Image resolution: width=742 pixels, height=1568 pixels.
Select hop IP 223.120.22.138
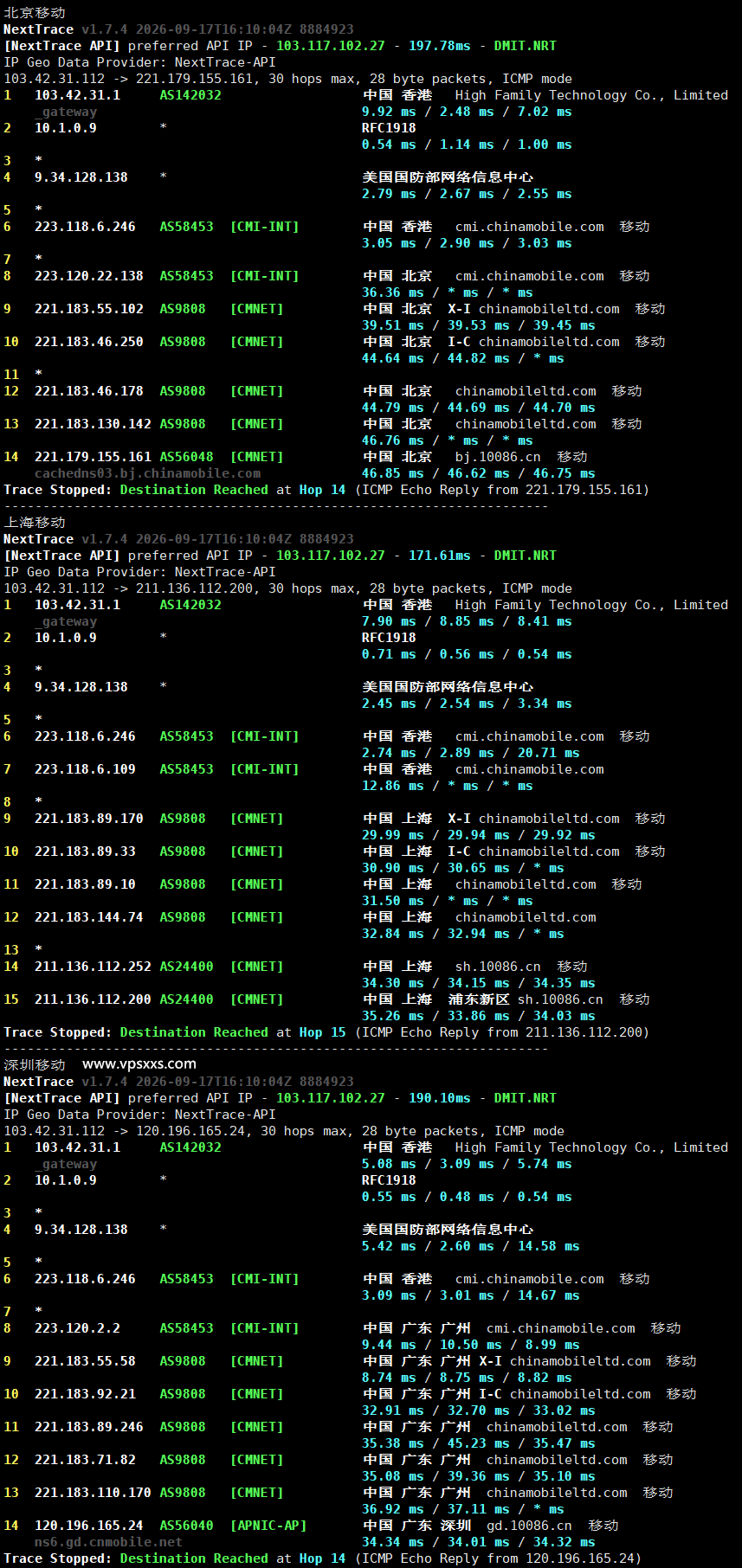pos(89,276)
